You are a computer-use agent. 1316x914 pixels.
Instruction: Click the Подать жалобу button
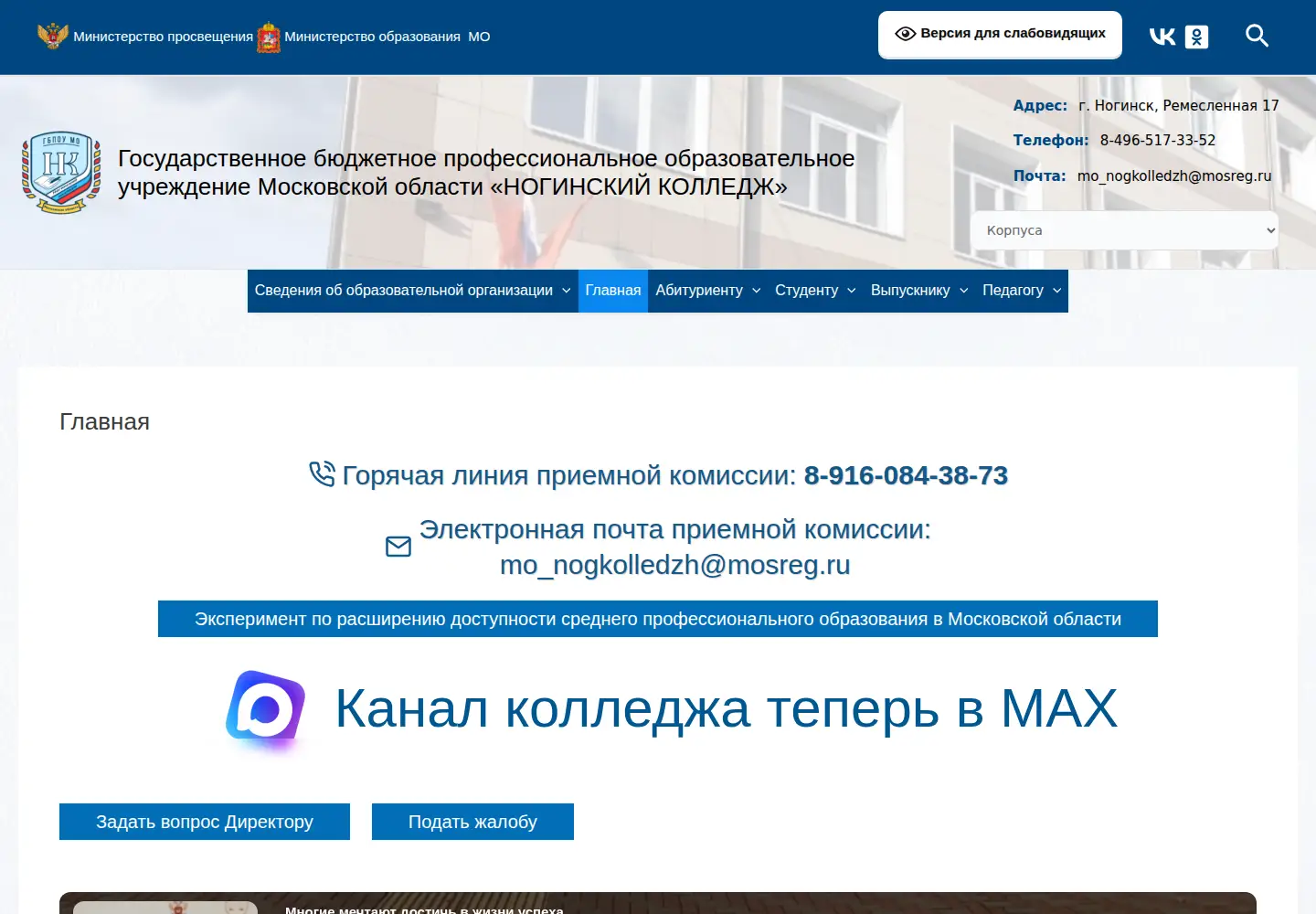(x=472, y=822)
